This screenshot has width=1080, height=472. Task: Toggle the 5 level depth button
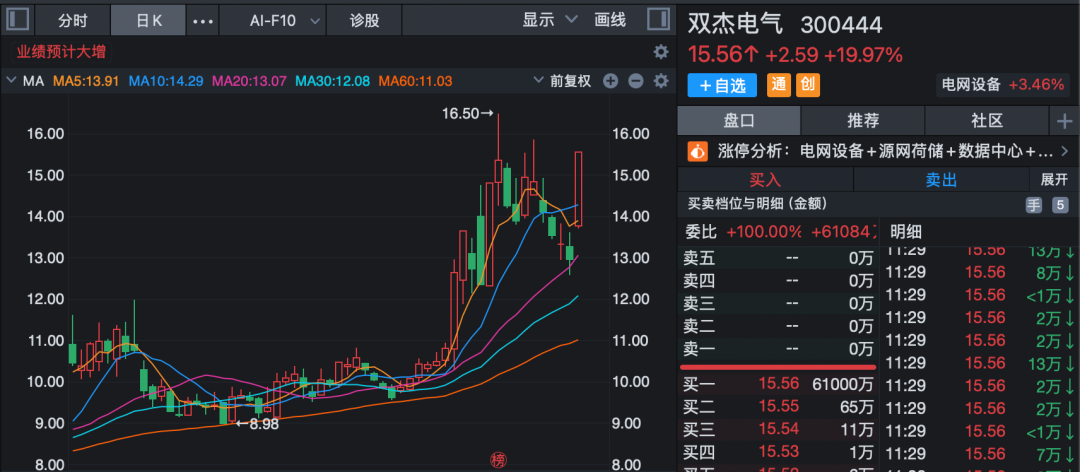(1059, 205)
